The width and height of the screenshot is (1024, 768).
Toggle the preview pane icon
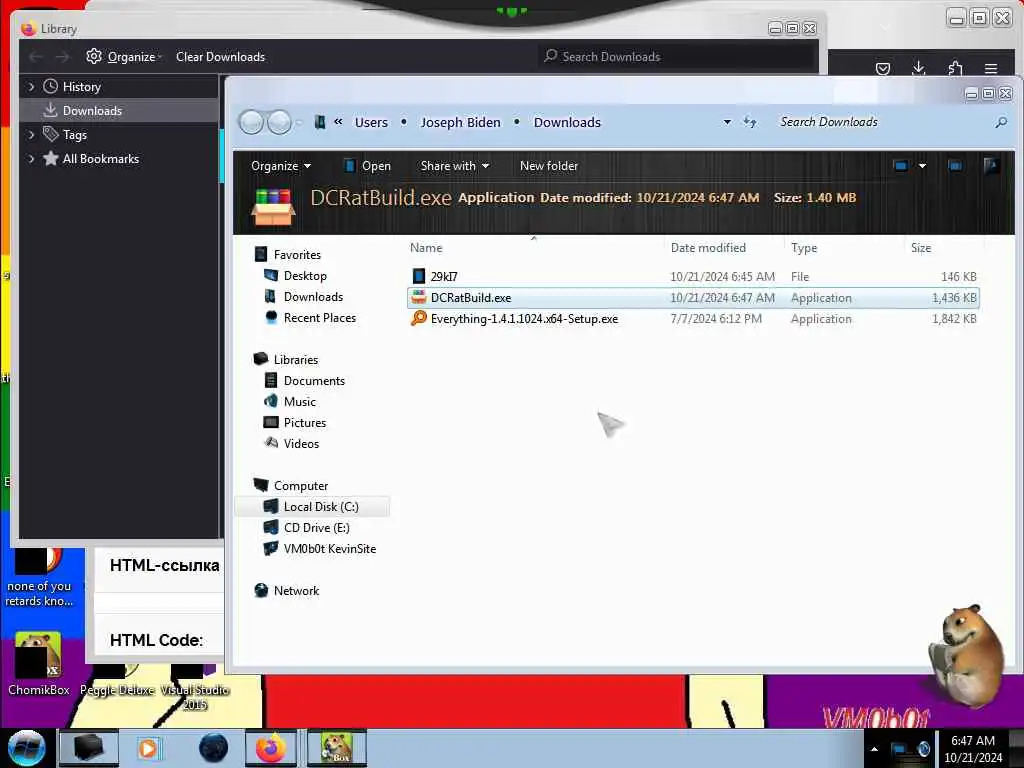955,166
